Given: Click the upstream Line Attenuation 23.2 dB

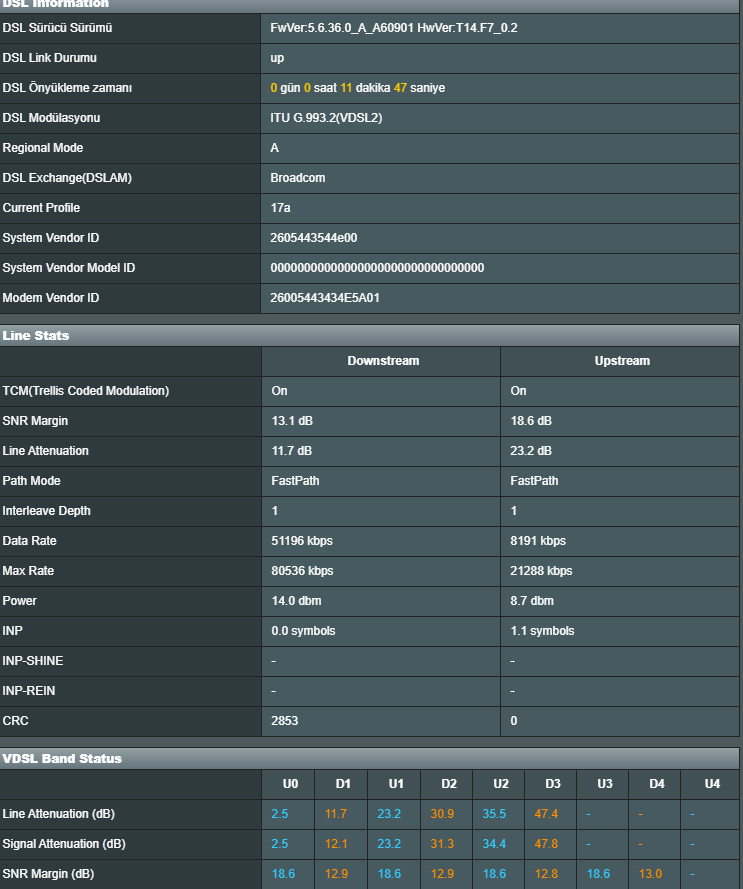Looking at the screenshot, I should point(531,451).
